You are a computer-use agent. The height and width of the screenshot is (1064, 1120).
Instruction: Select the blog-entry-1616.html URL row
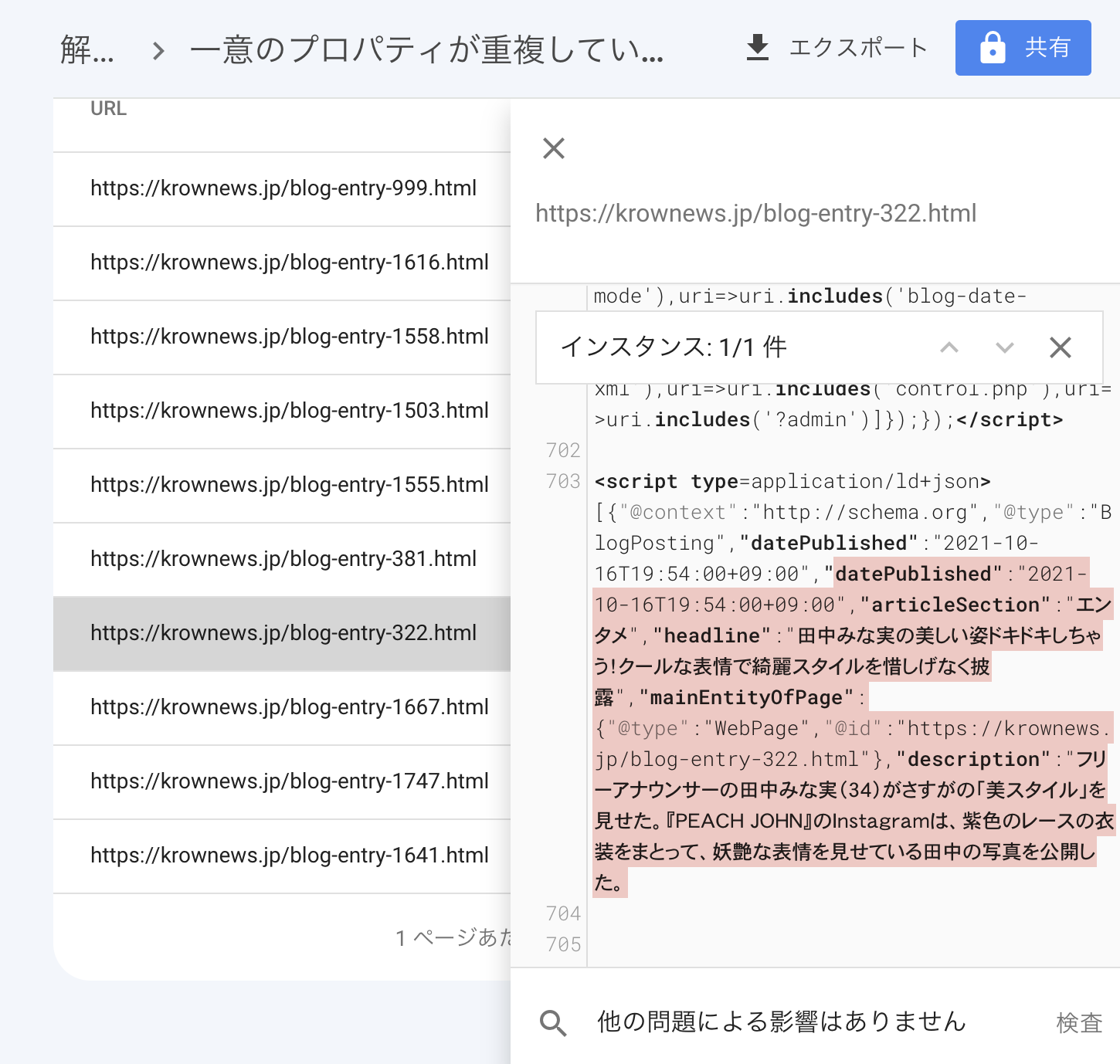click(x=289, y=263)
